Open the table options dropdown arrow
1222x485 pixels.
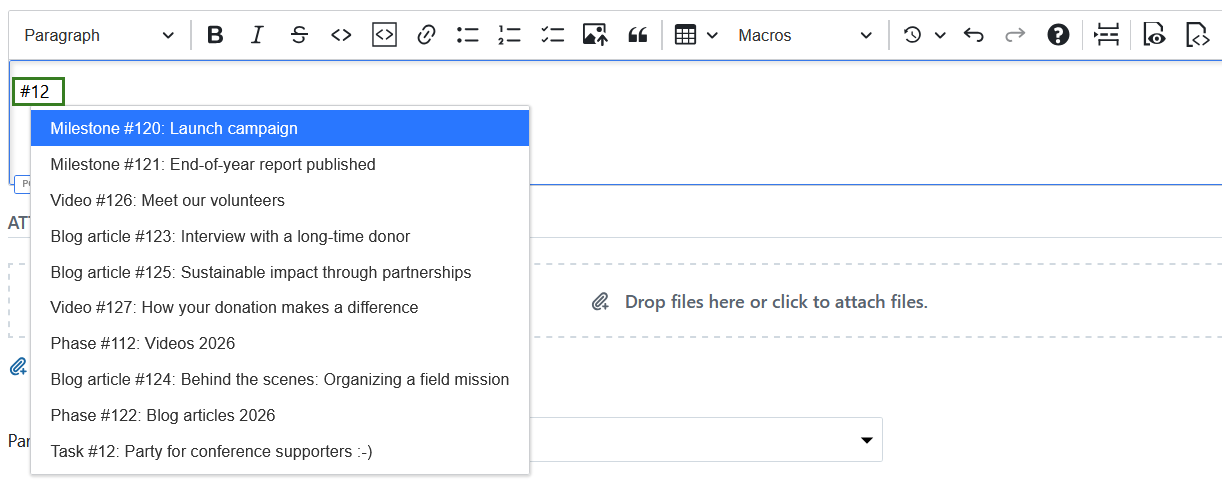point(712,35)
